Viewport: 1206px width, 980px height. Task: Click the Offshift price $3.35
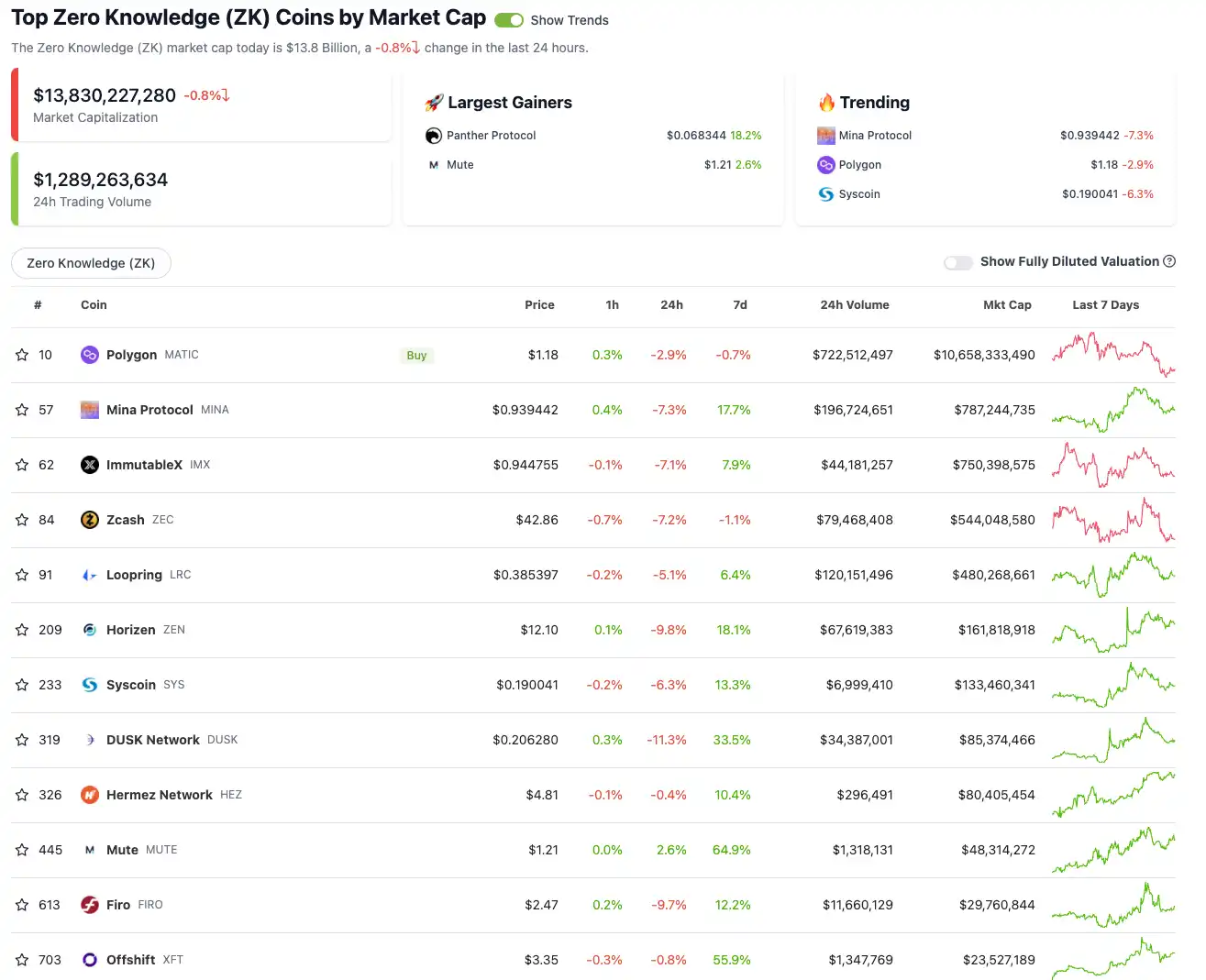click(541, 960)
